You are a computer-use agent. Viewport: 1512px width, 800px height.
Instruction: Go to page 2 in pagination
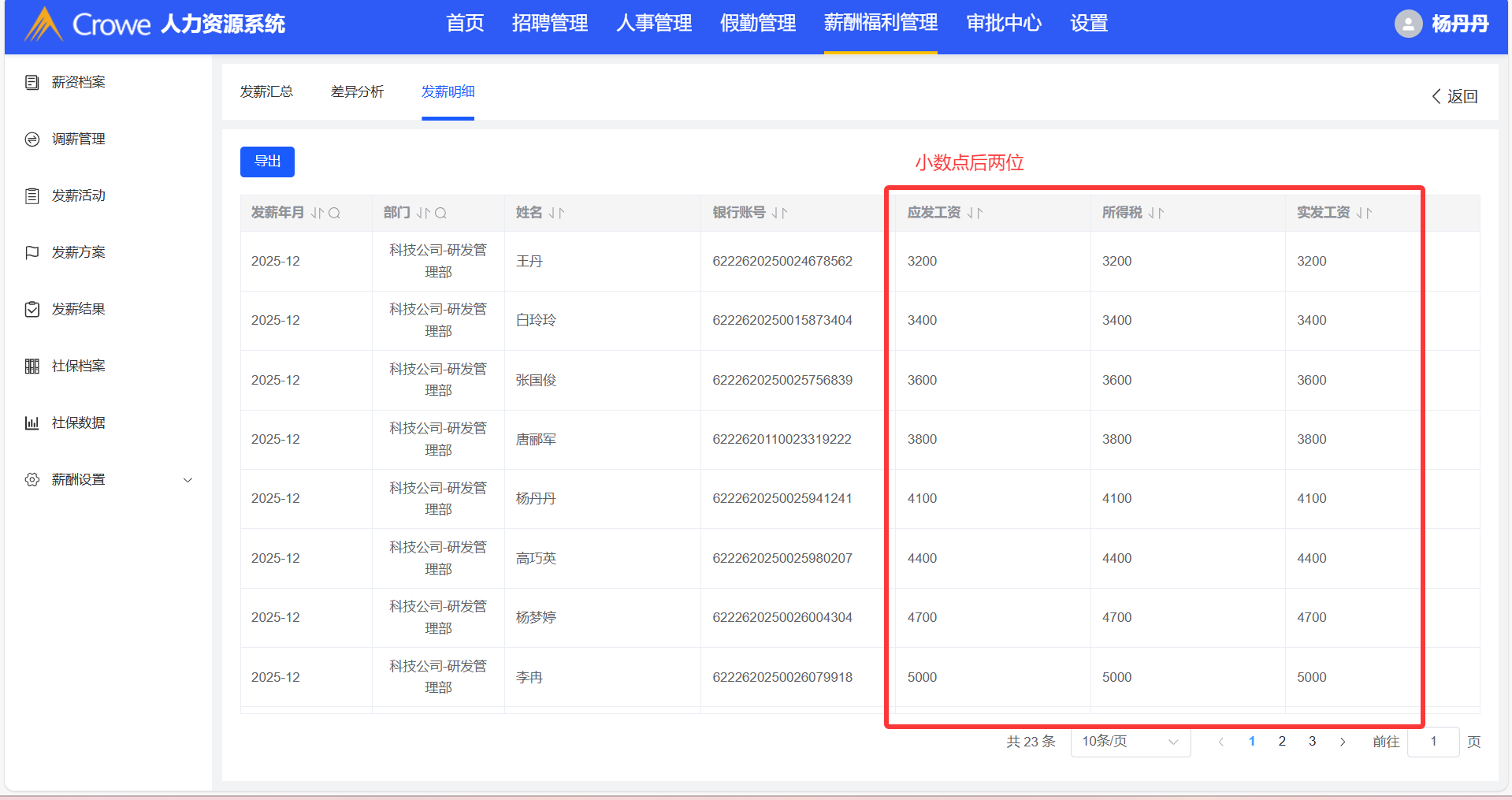click(1282, 742)
